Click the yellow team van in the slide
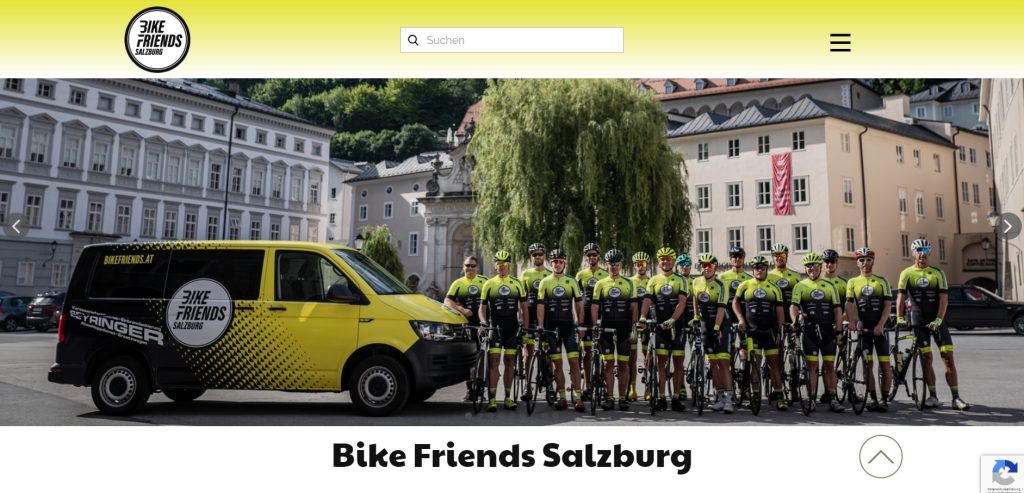The width and height of the screenshot is (1024, 493). pyautogui.click(x=263, y=328)
